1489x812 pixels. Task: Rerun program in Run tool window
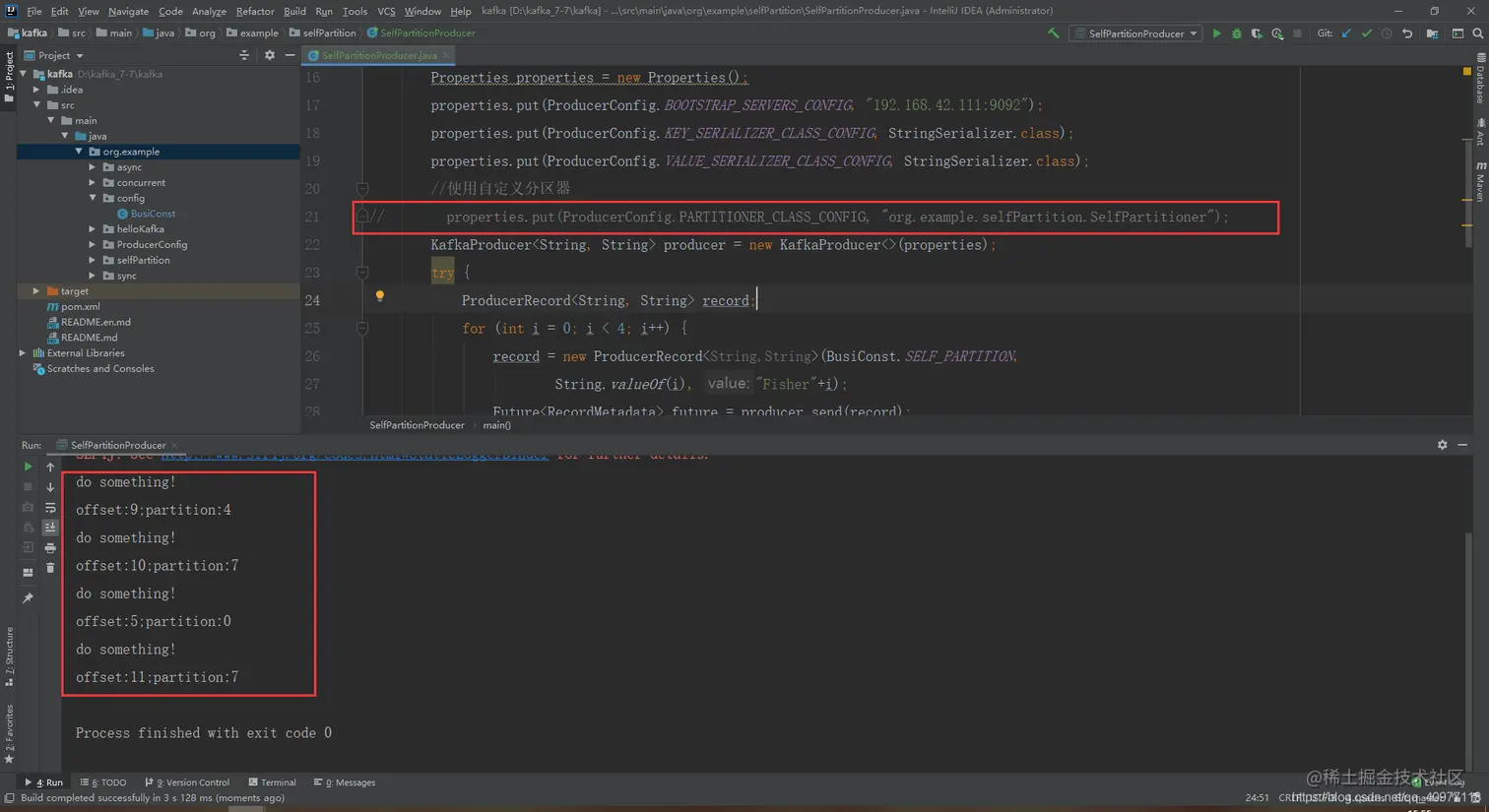pyautogui.click(x=28, y=467)
